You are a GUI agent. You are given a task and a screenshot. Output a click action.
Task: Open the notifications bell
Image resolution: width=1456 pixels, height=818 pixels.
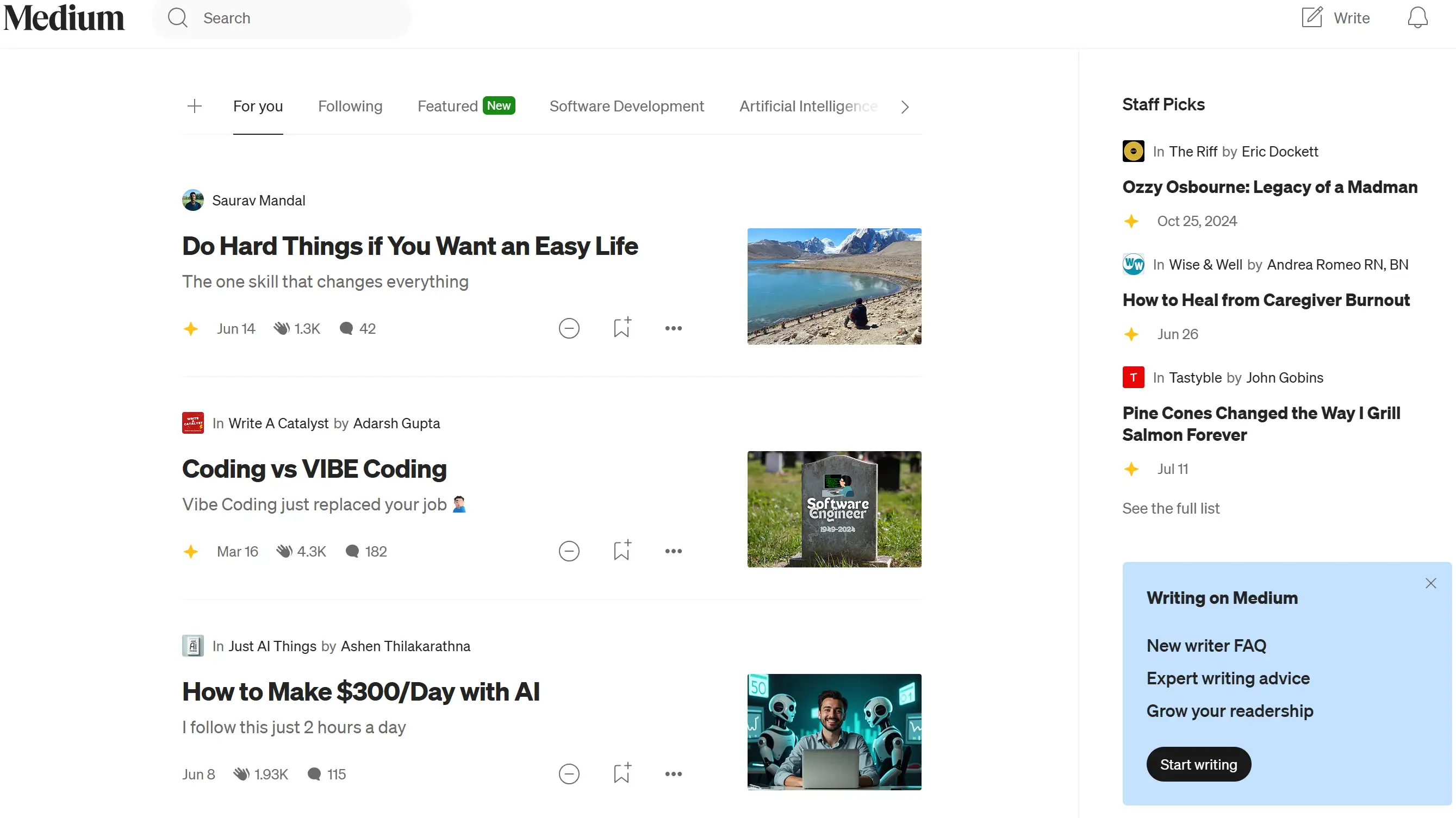click(1417, 18)
